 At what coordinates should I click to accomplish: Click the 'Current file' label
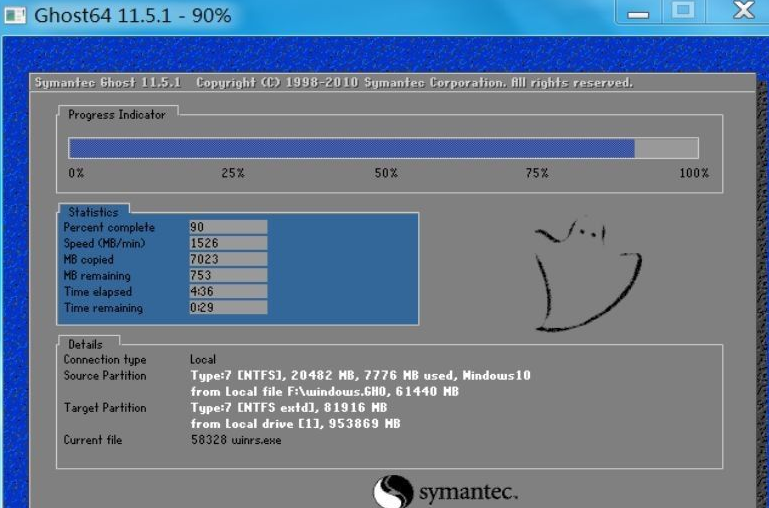pos(93,440)
